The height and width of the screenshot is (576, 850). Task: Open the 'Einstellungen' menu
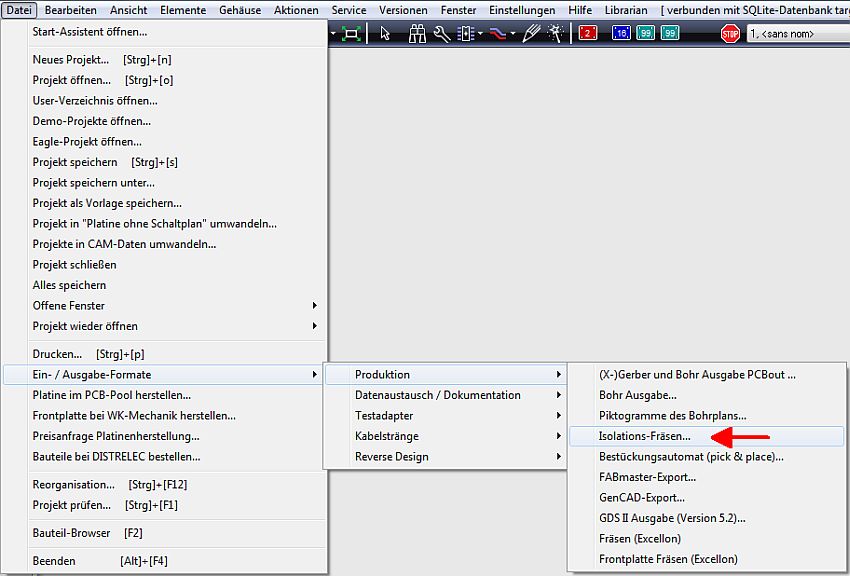[522, 10]
